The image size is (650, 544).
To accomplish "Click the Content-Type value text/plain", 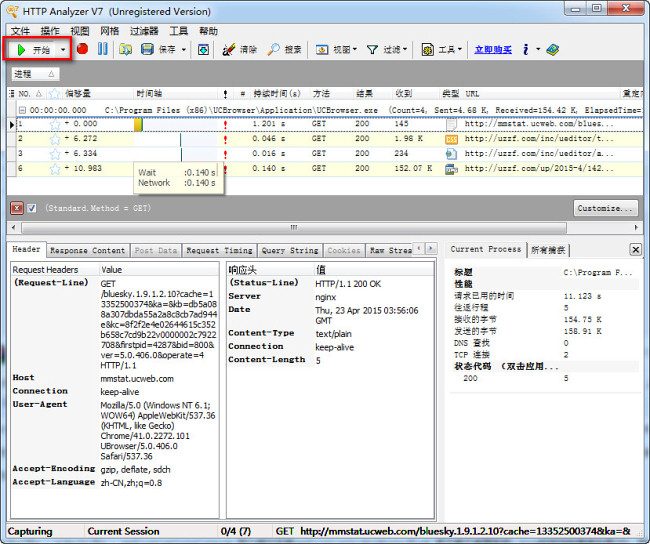I will click(333, 334).
